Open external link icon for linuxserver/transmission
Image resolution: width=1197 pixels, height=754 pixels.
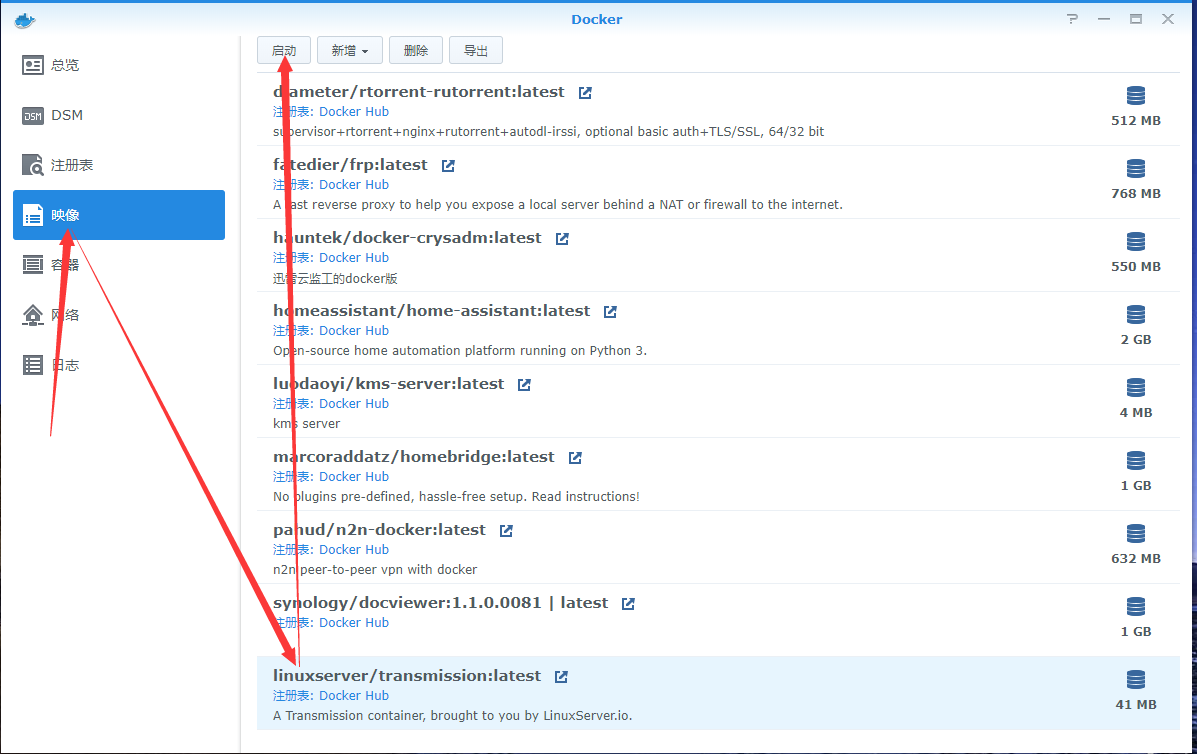[x=561, y=677]
